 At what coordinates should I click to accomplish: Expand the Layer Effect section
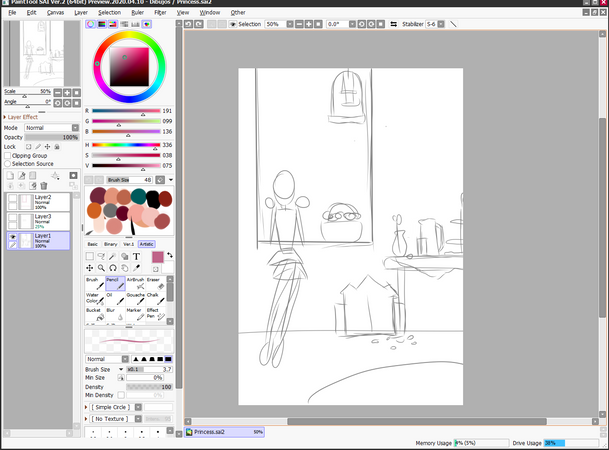[21, 117]
